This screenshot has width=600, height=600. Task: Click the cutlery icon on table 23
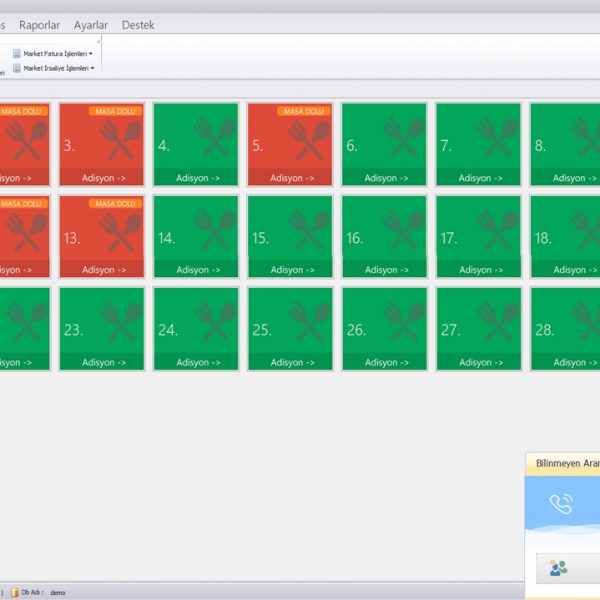[x=120, y=323]
